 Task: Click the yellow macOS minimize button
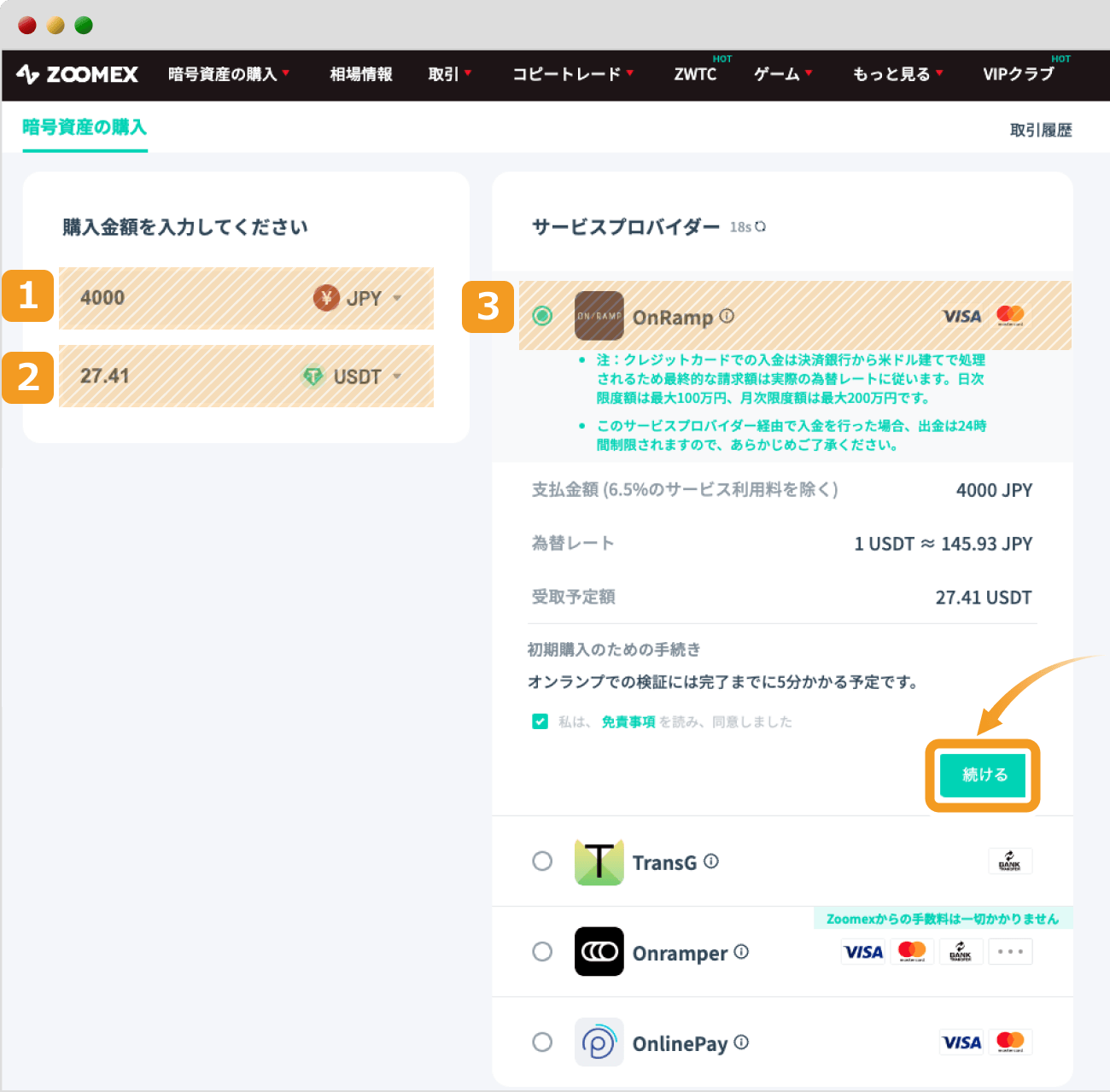tap(55, 26)
